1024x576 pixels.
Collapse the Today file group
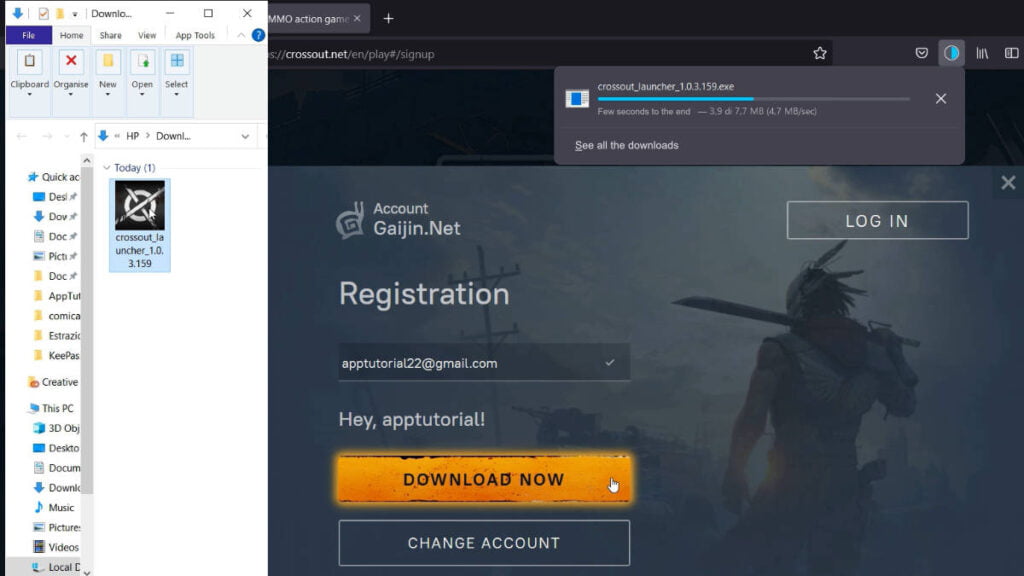click(x=107, y=168)
